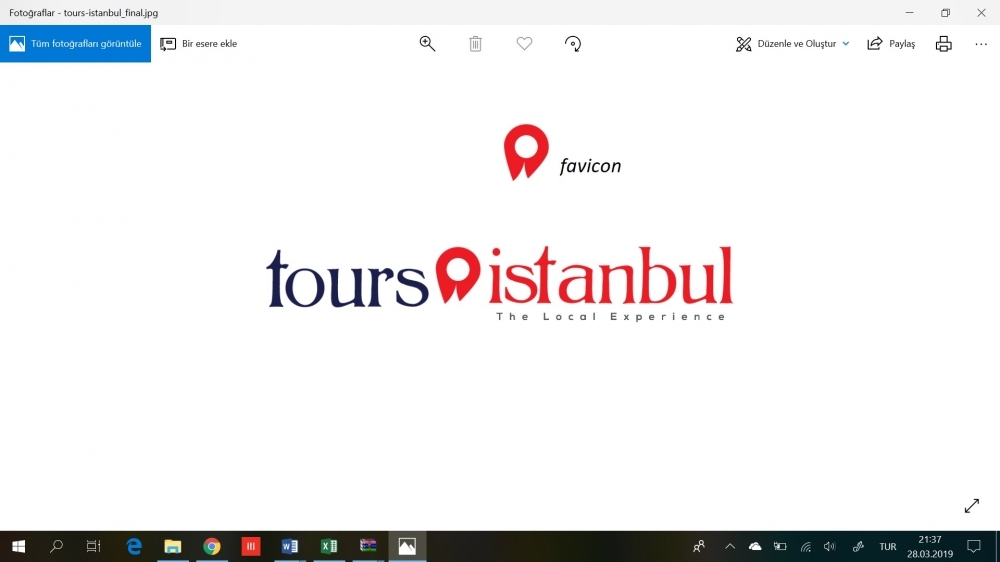
Task: Select Bir esere ekle option
Action: coord(199,44)
